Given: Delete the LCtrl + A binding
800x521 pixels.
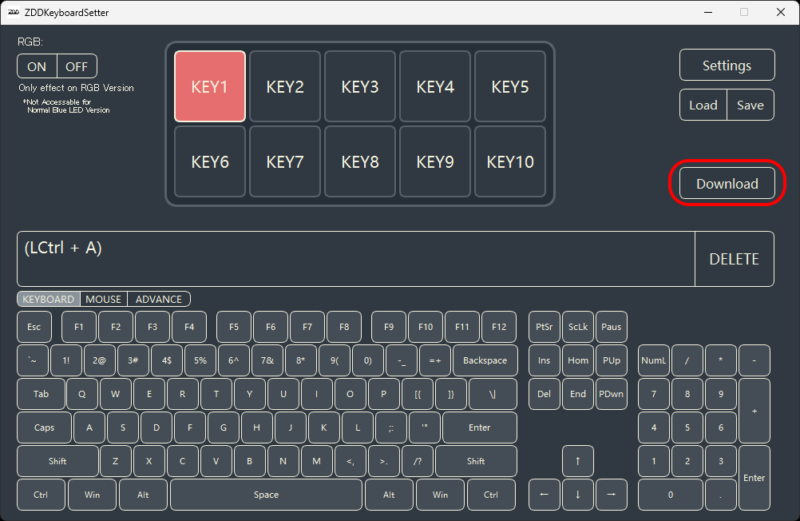Looking at the screenshot, I should click(x=734, y=259).
